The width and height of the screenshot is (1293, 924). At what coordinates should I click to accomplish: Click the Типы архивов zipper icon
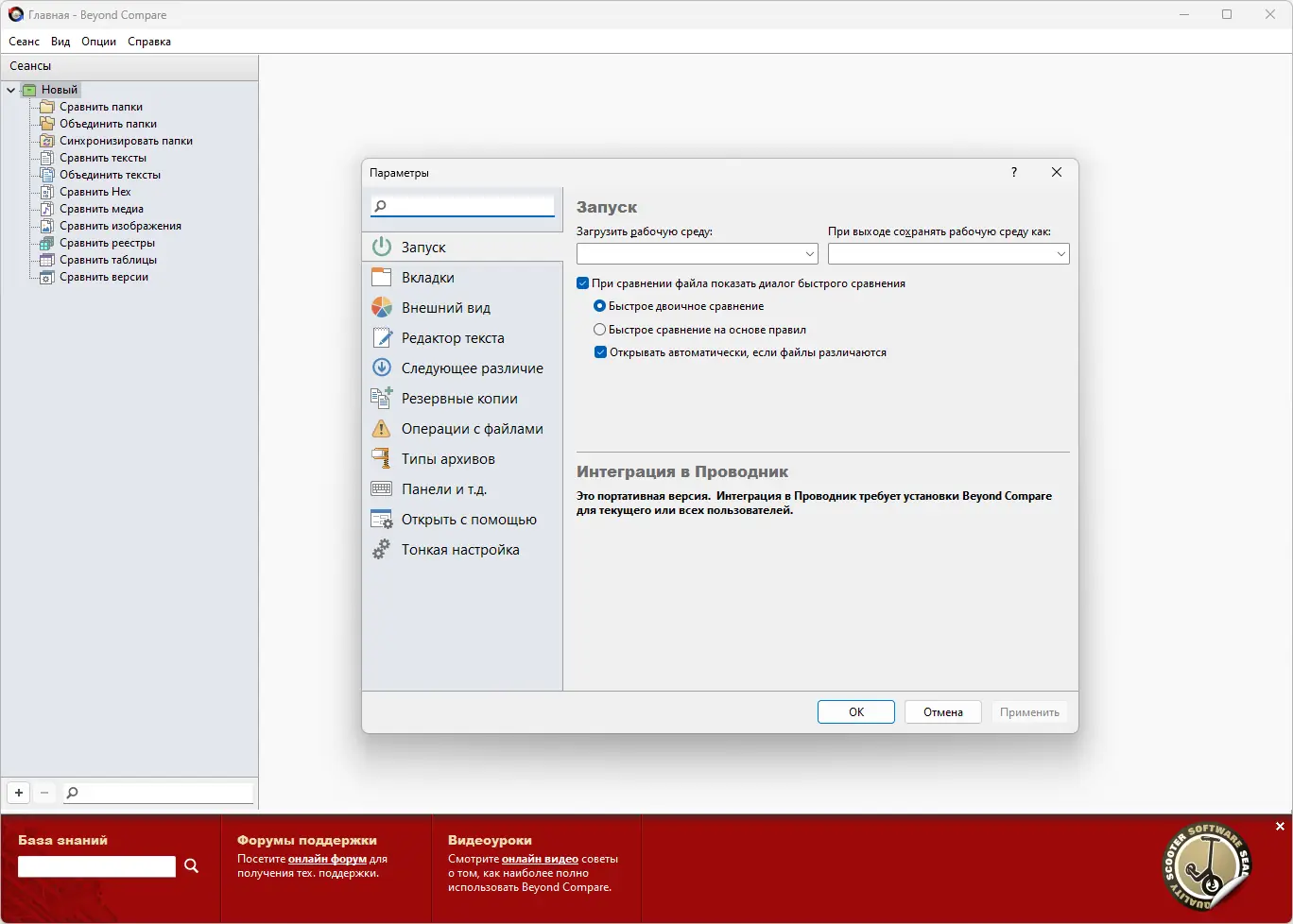point(382,458)
